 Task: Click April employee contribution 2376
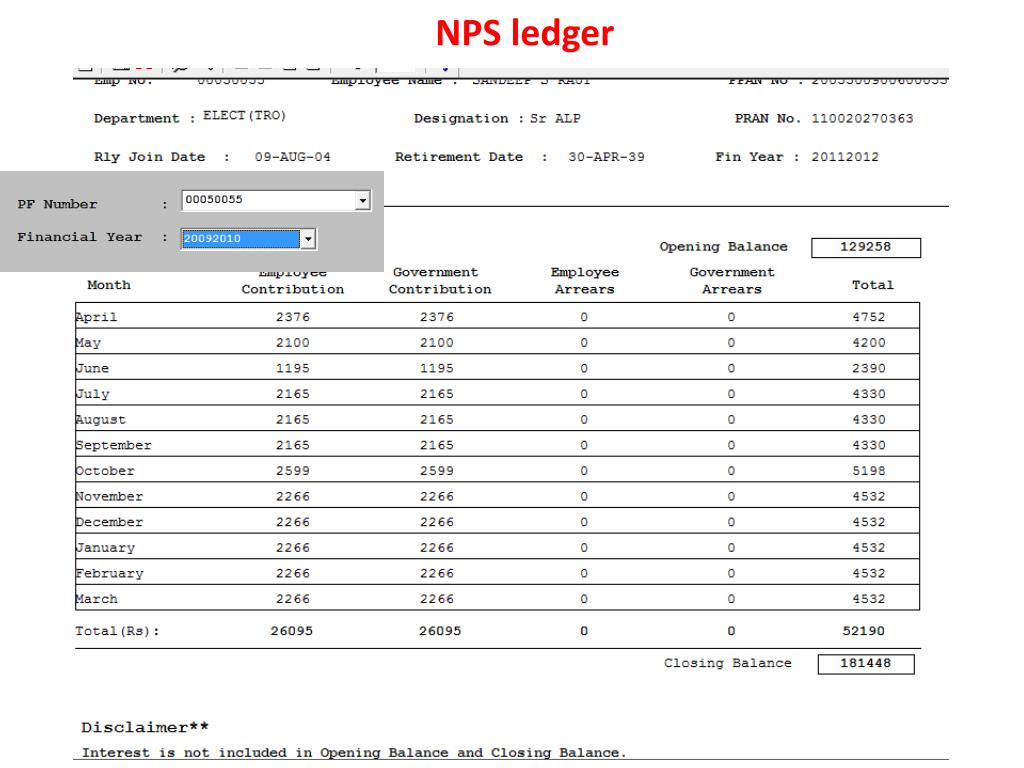click(293, 317)
